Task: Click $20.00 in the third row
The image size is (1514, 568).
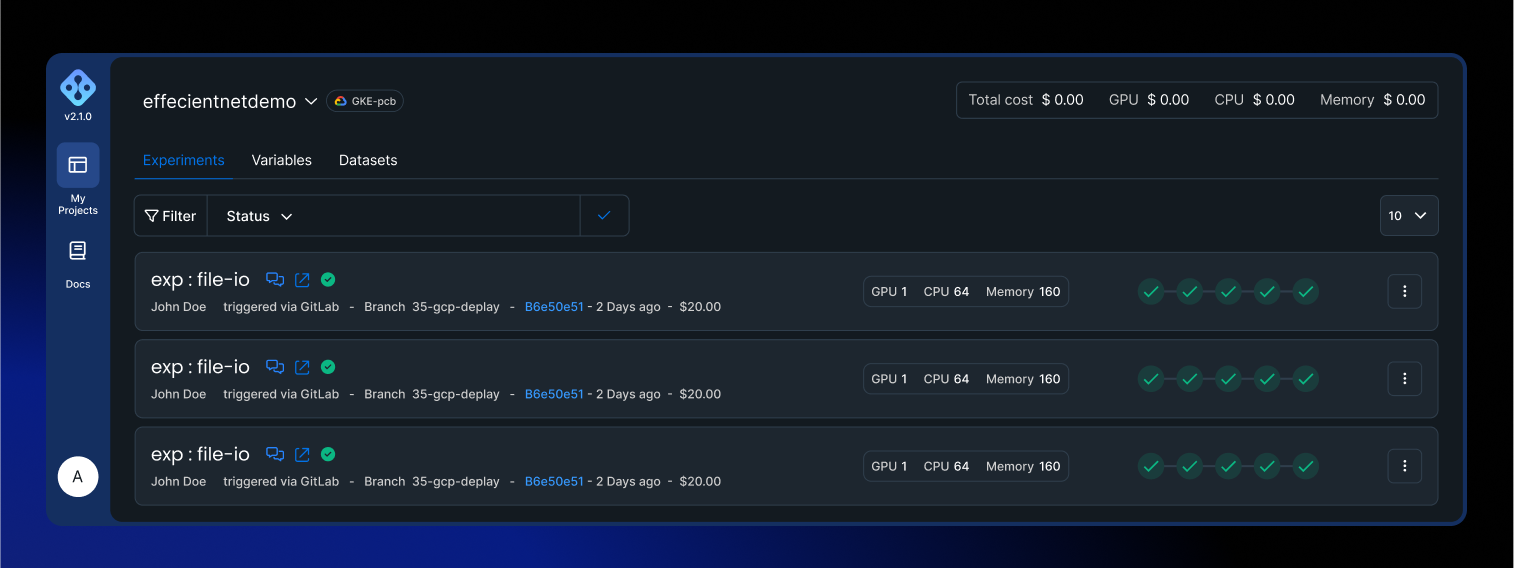Action: [x=700, y=481]
